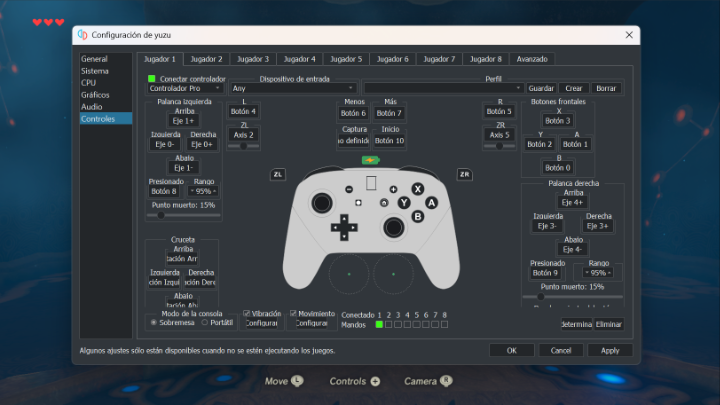The image size is (720, 405).
Task: Click the ZL button icon beside controller
Action: [278, 174]
